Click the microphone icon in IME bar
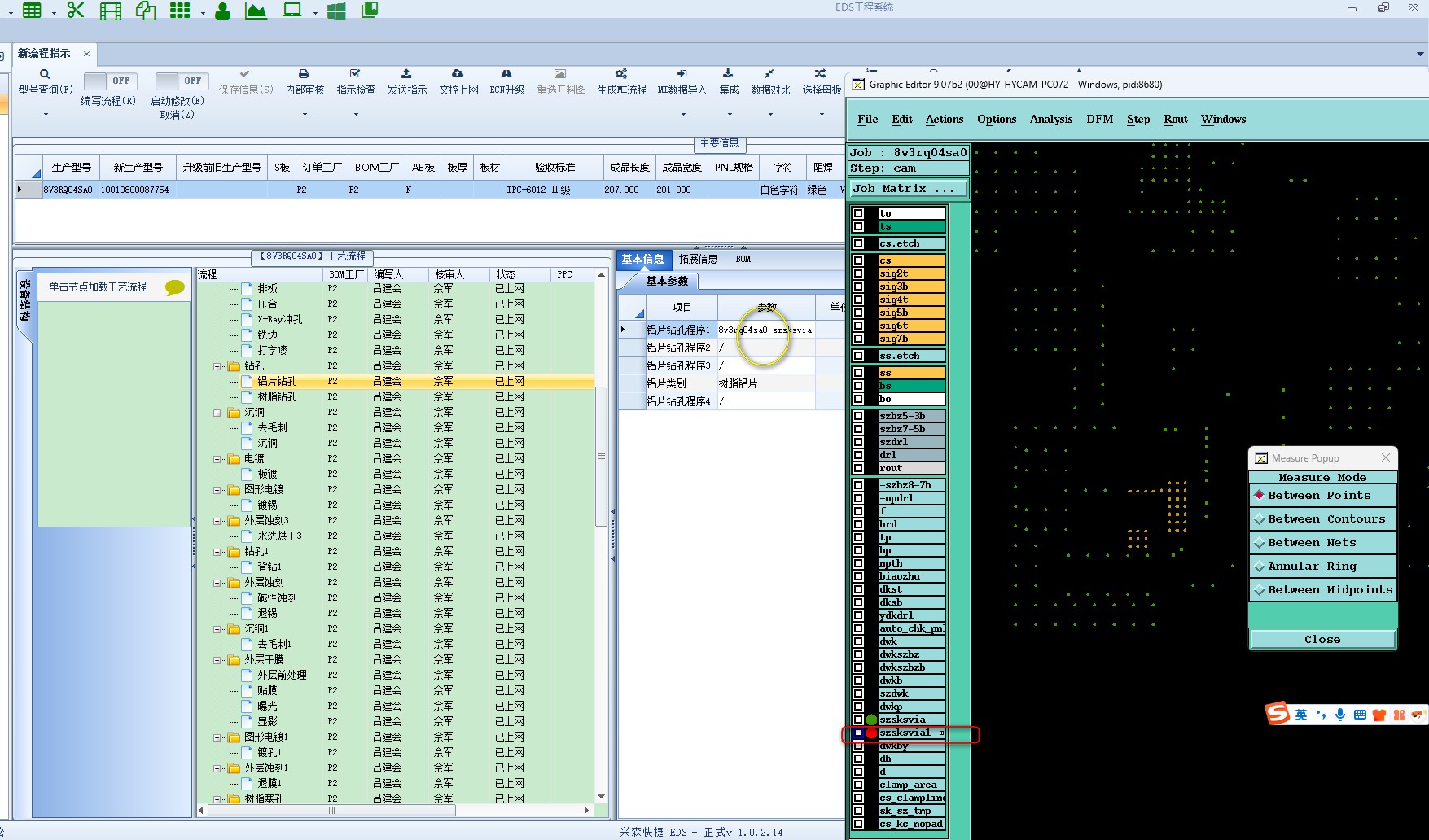The image size is (1429, 840). pyautogui.click(x=1339, y=715)
